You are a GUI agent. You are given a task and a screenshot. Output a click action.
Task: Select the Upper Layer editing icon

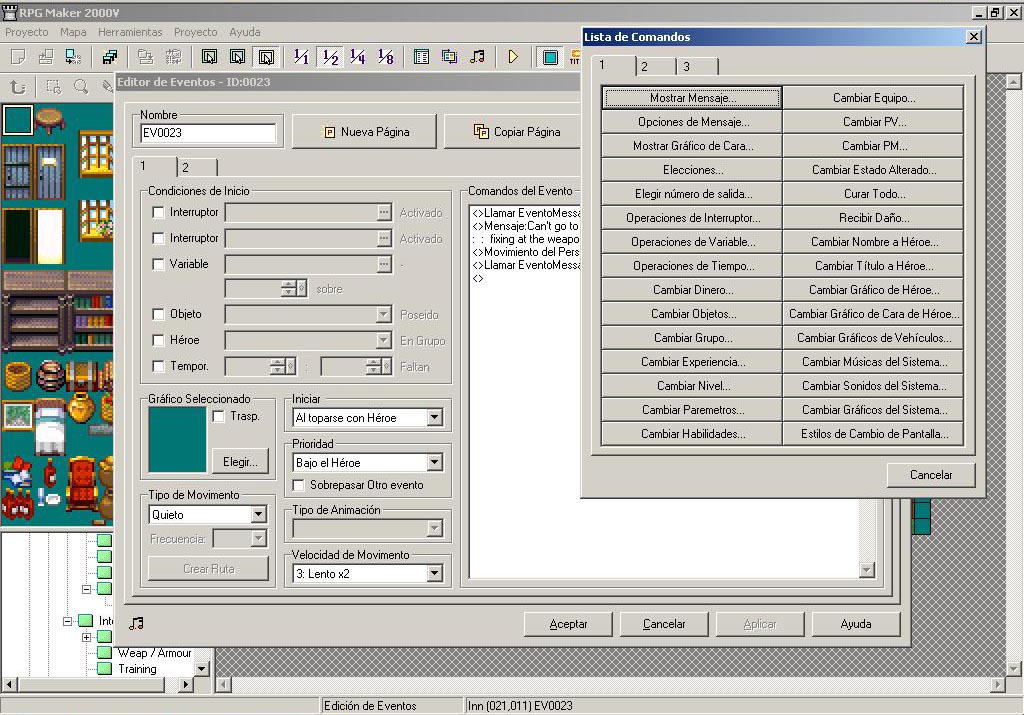point(238,57)
